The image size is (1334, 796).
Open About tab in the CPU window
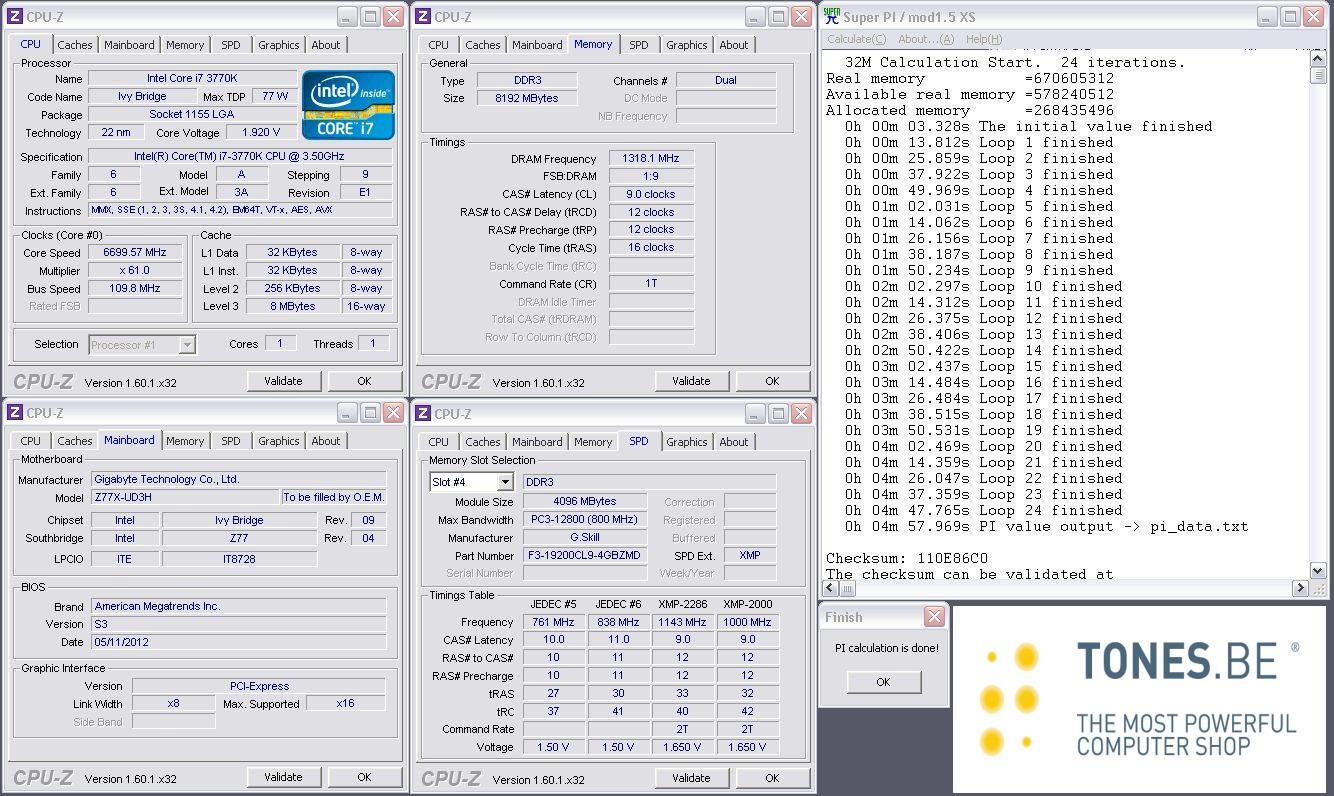click(x=326, y=45)
